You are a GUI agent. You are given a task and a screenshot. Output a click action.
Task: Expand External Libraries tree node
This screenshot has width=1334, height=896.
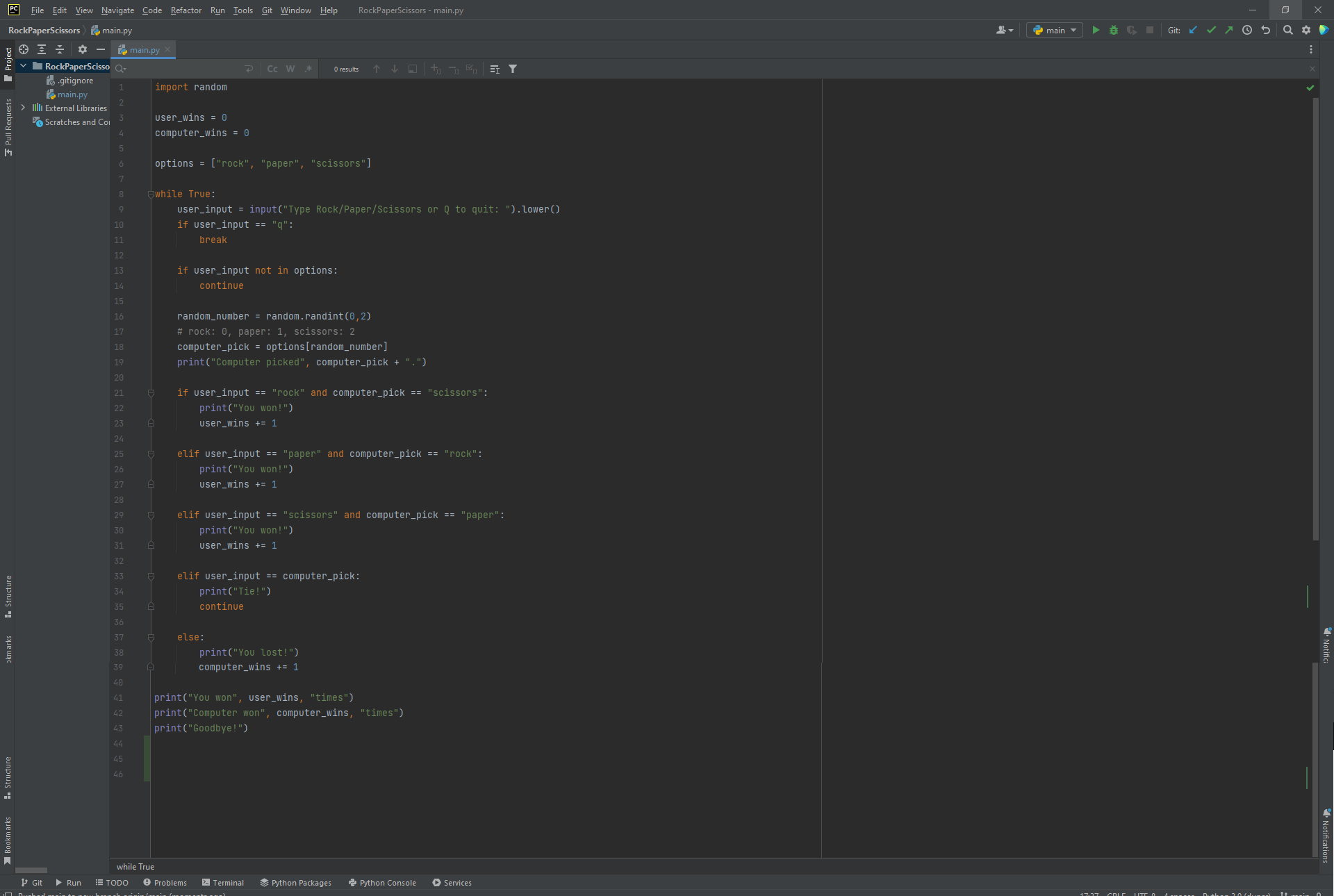(23, 108)
